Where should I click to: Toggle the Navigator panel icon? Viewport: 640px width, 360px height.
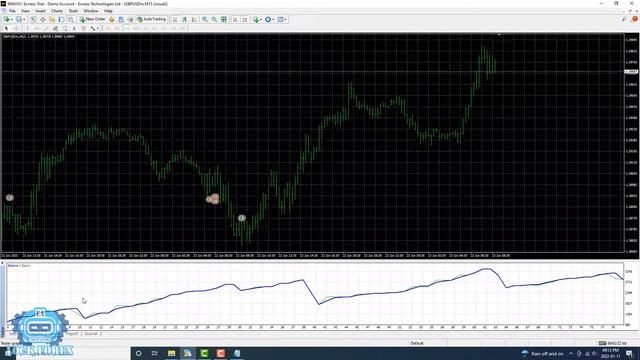pos(52,19)
